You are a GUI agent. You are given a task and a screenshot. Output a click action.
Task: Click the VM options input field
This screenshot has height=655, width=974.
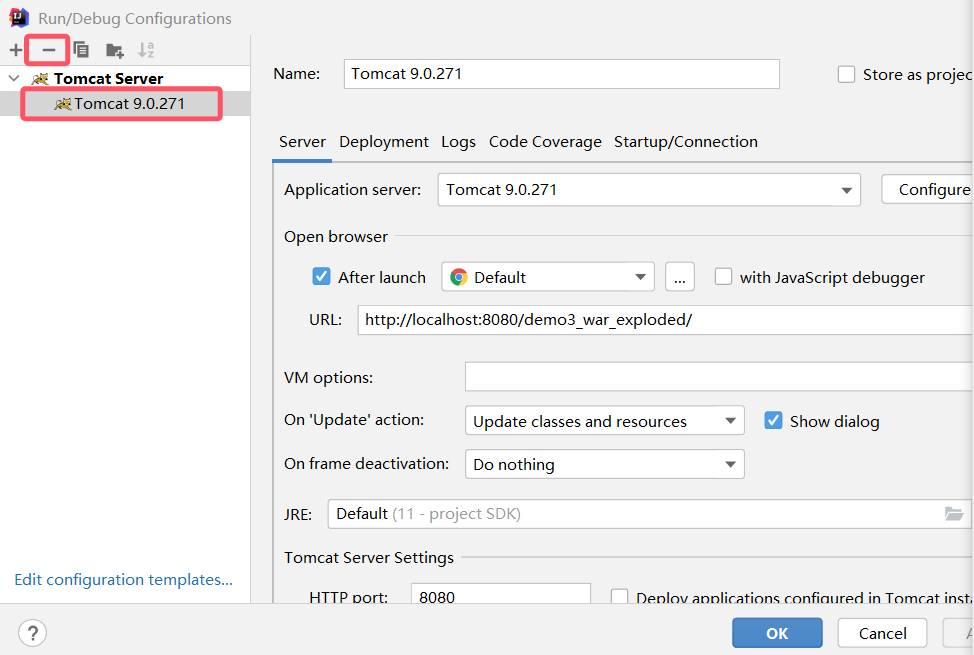click(x=719, y=377)
